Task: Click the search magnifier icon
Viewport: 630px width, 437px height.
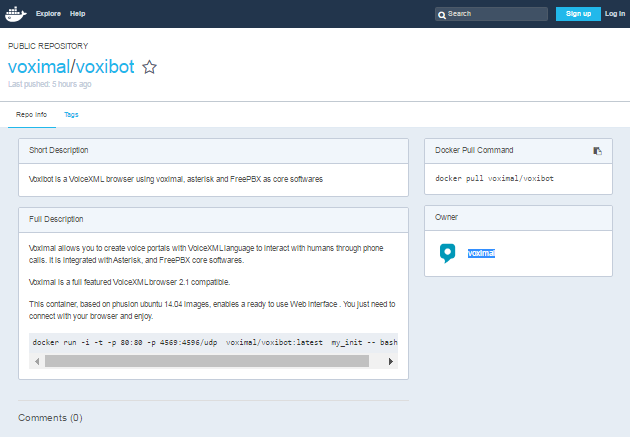Action: 442,15
